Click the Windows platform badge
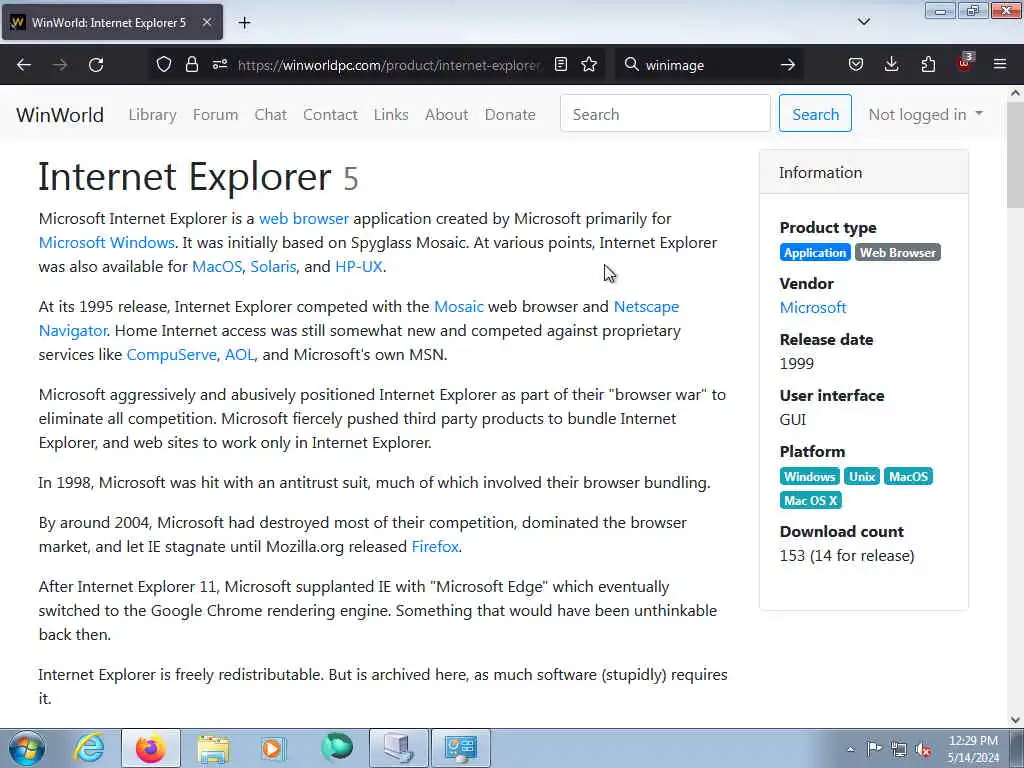 [x=809, y=477]
